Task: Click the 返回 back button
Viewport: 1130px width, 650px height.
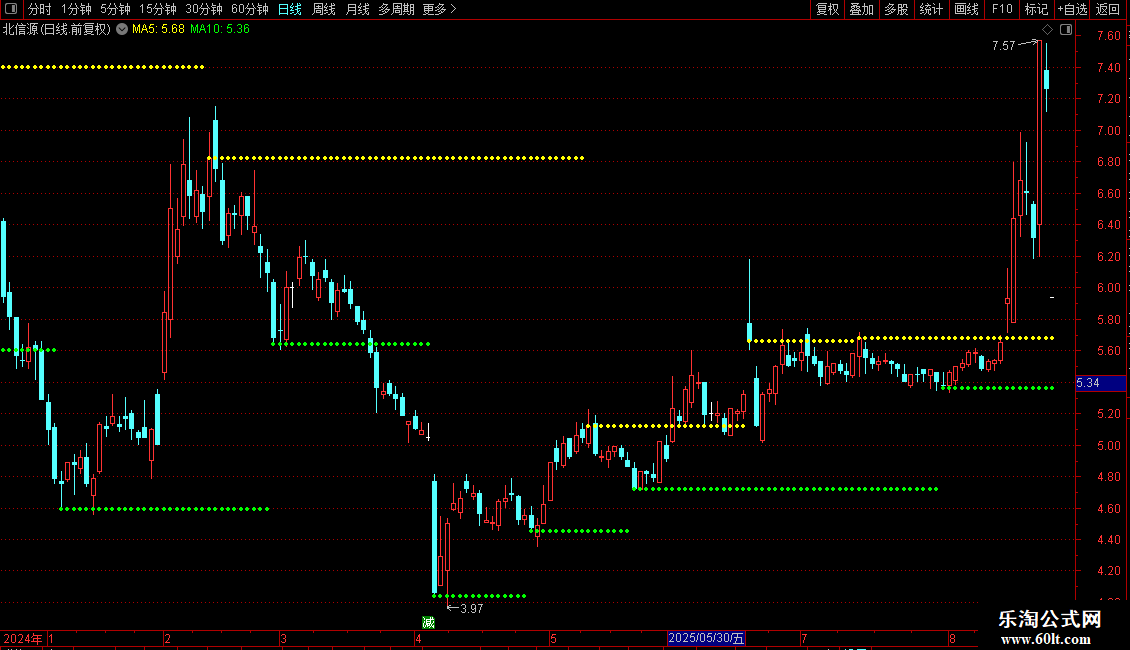Action: pyautogui.click(x=1108, y=9)
